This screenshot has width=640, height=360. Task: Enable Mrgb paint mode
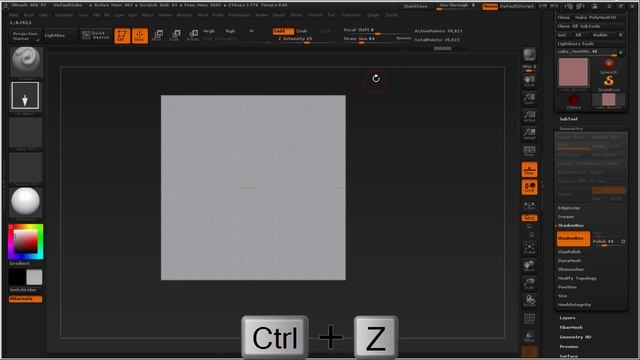209,31
